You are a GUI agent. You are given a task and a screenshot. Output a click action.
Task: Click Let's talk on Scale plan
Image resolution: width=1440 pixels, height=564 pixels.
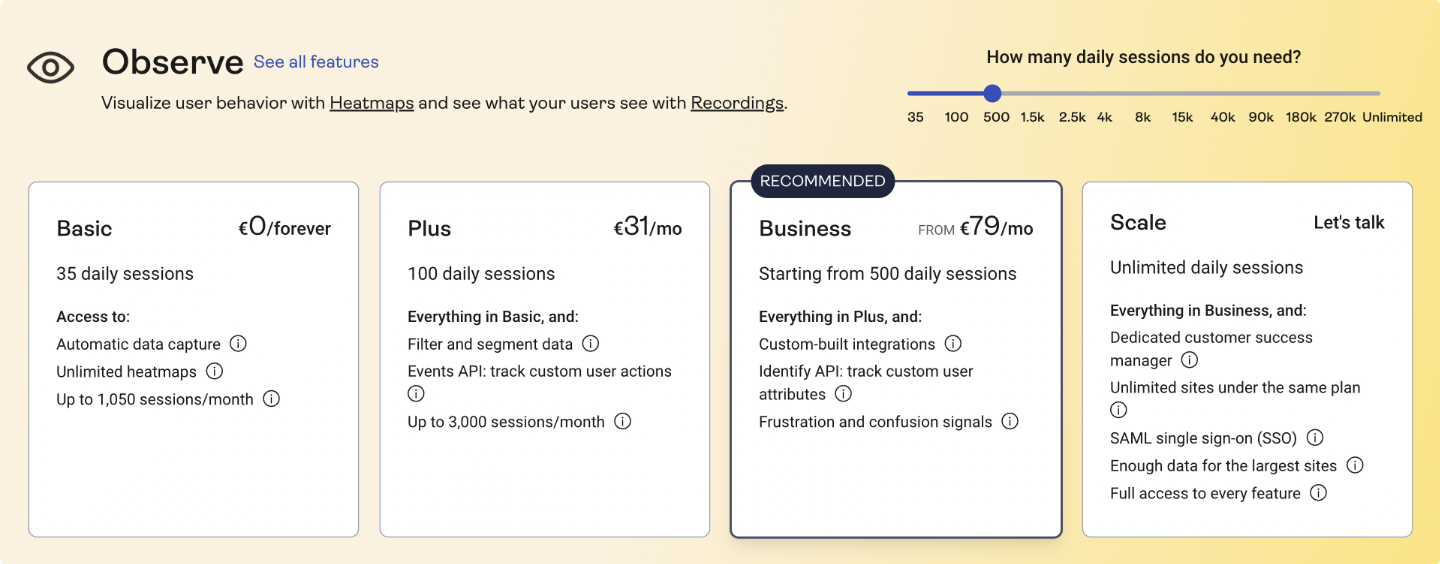[x=1348, y=223]
